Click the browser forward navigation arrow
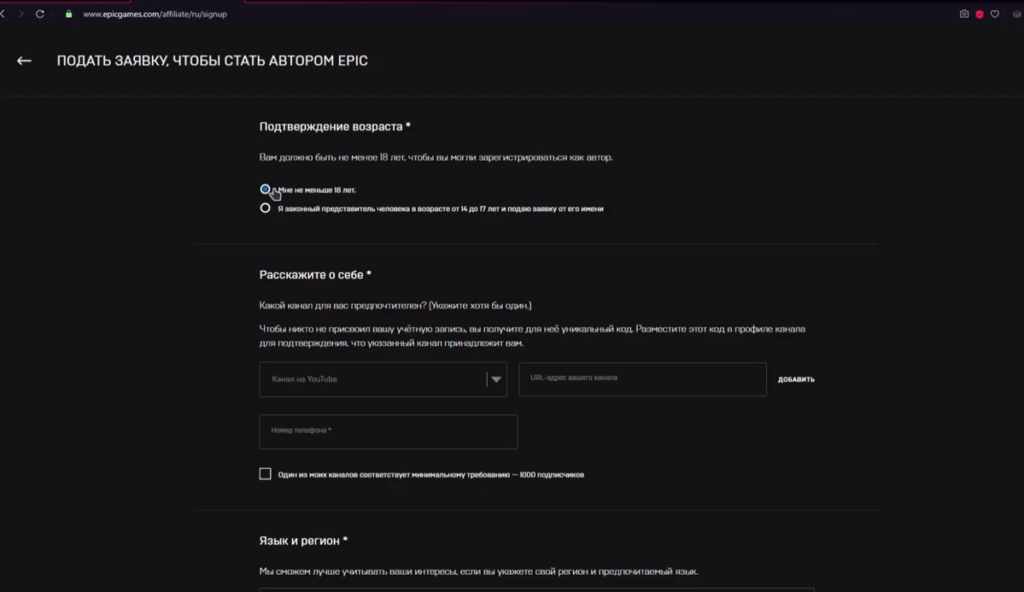The height and width of the screenshot is (592, 1024). click(20, 14)
